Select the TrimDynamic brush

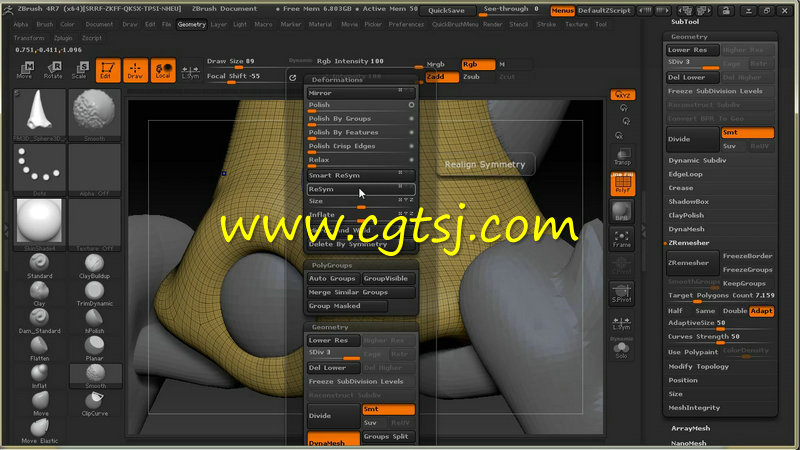[x=94, y=294]
